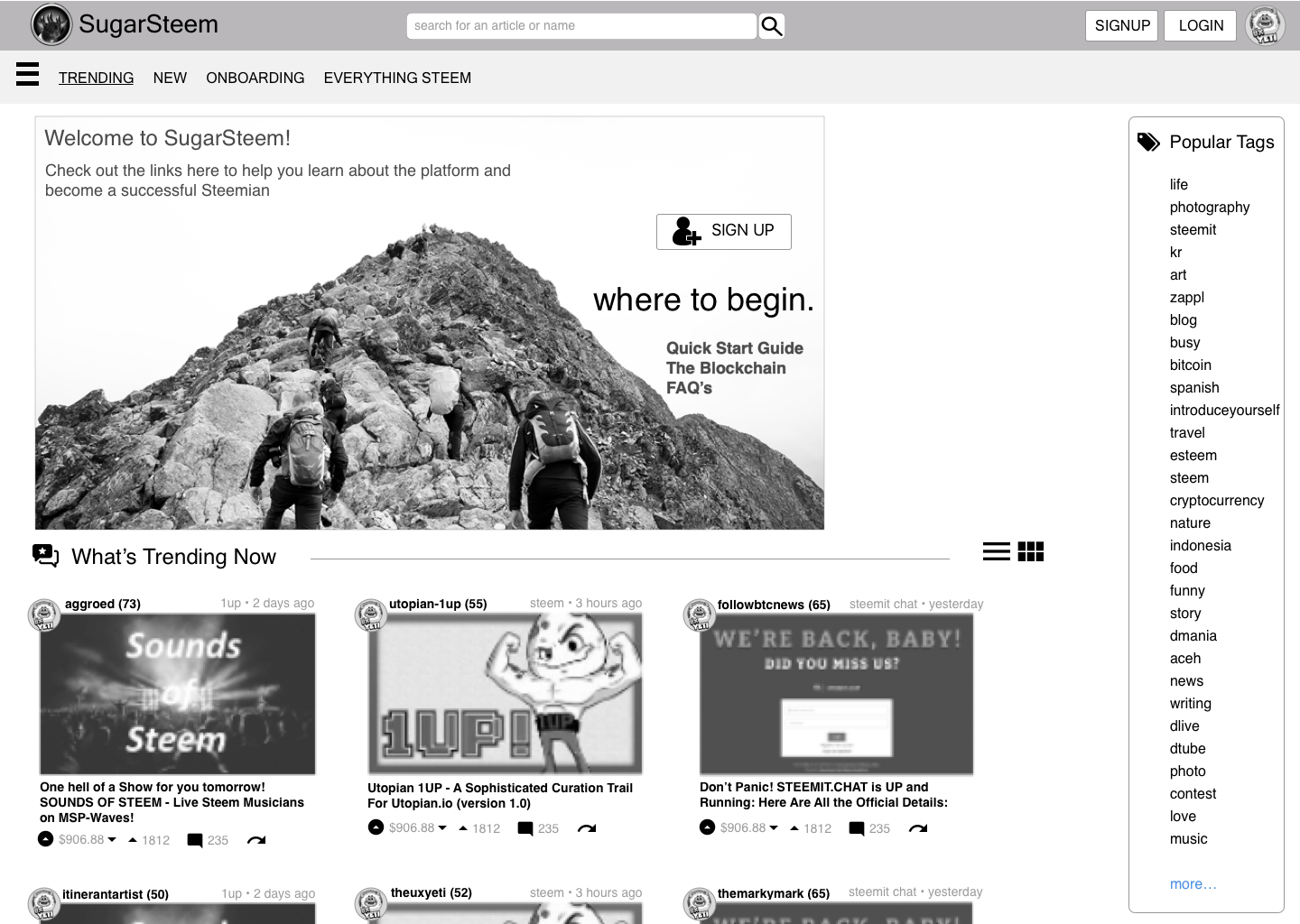Open the Sounds of Steem thumbnail
This screenshot has height=924, width=1300.
coord(178,694)
